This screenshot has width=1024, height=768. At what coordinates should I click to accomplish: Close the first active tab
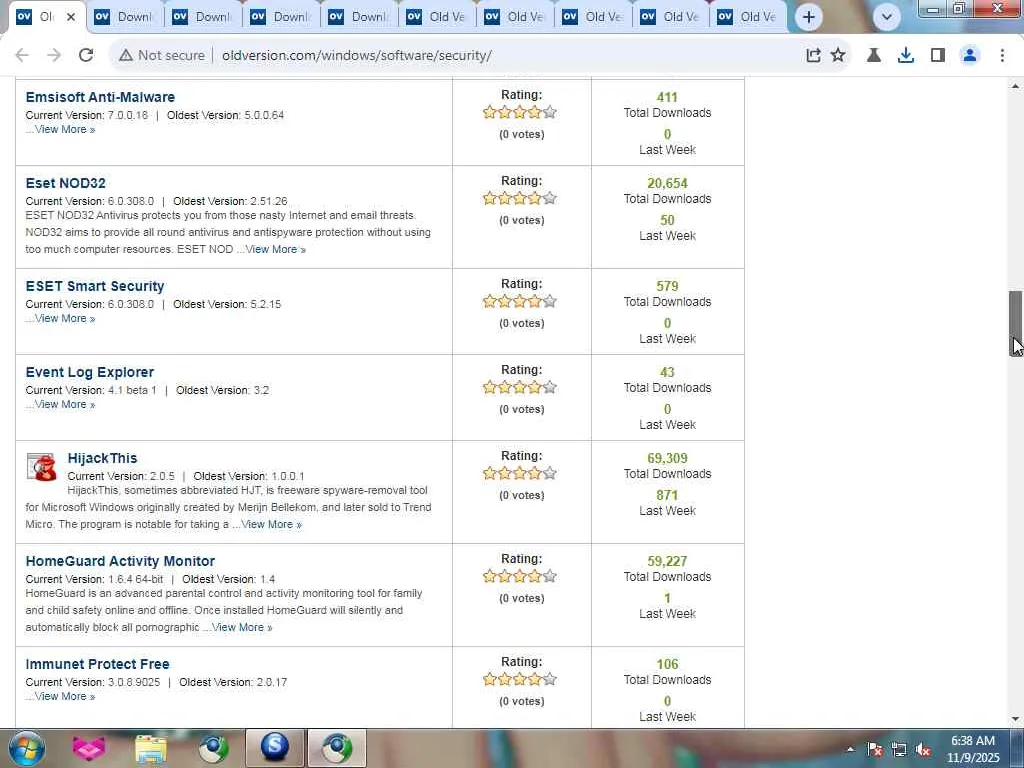pos(71,17)
